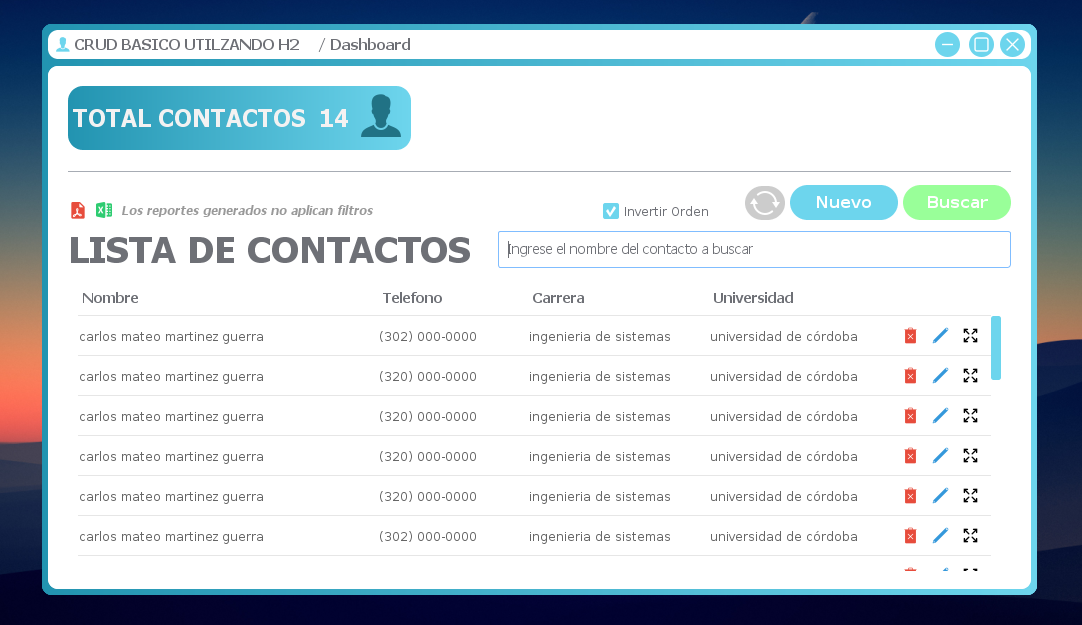
Task: Expand details of the fourth row contact
Action: pyautogui.click(x=970, y=456)
